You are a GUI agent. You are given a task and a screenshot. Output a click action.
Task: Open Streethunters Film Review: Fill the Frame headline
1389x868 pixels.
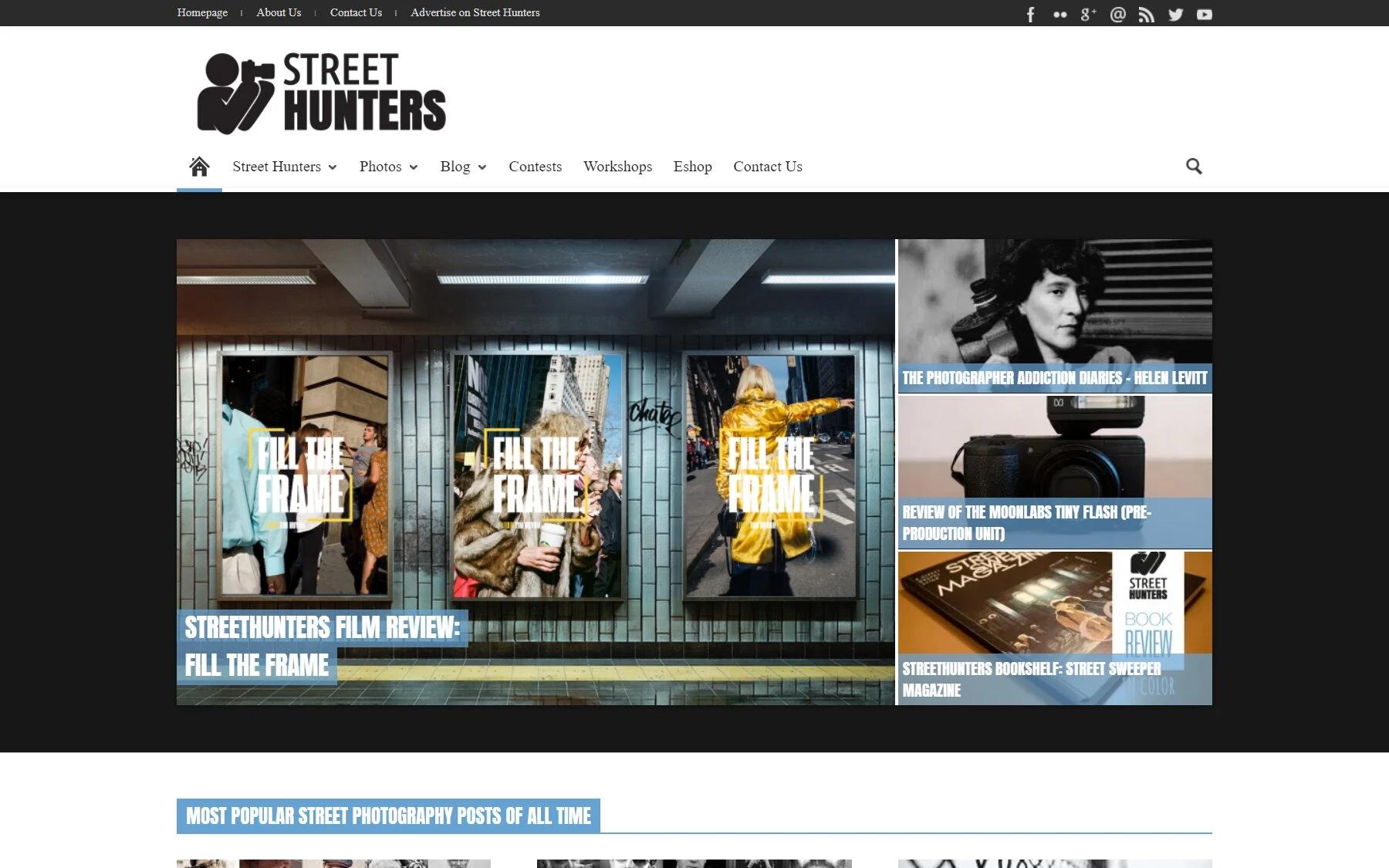tap(322, 647)
